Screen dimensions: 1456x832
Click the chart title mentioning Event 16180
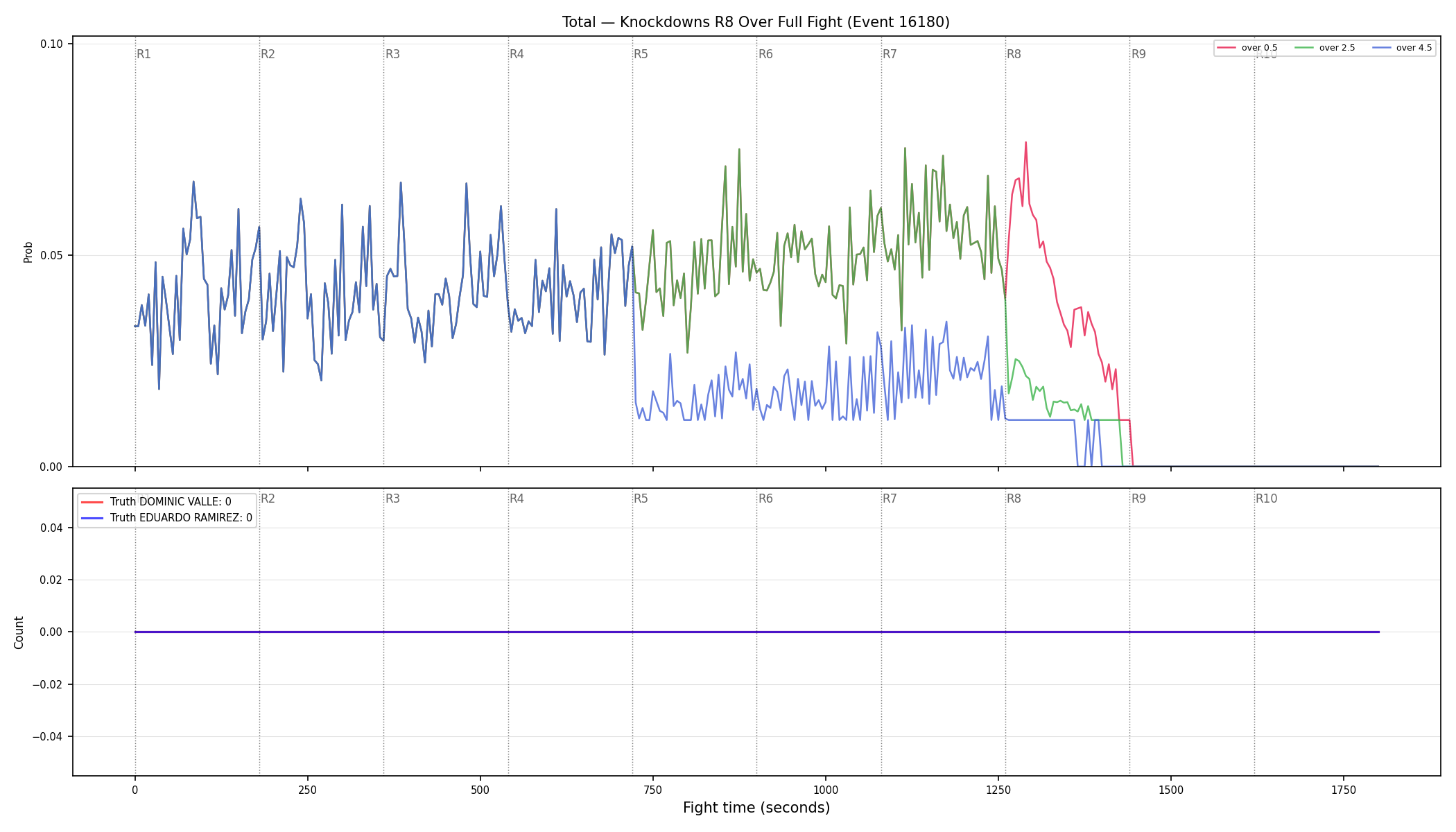756,22
